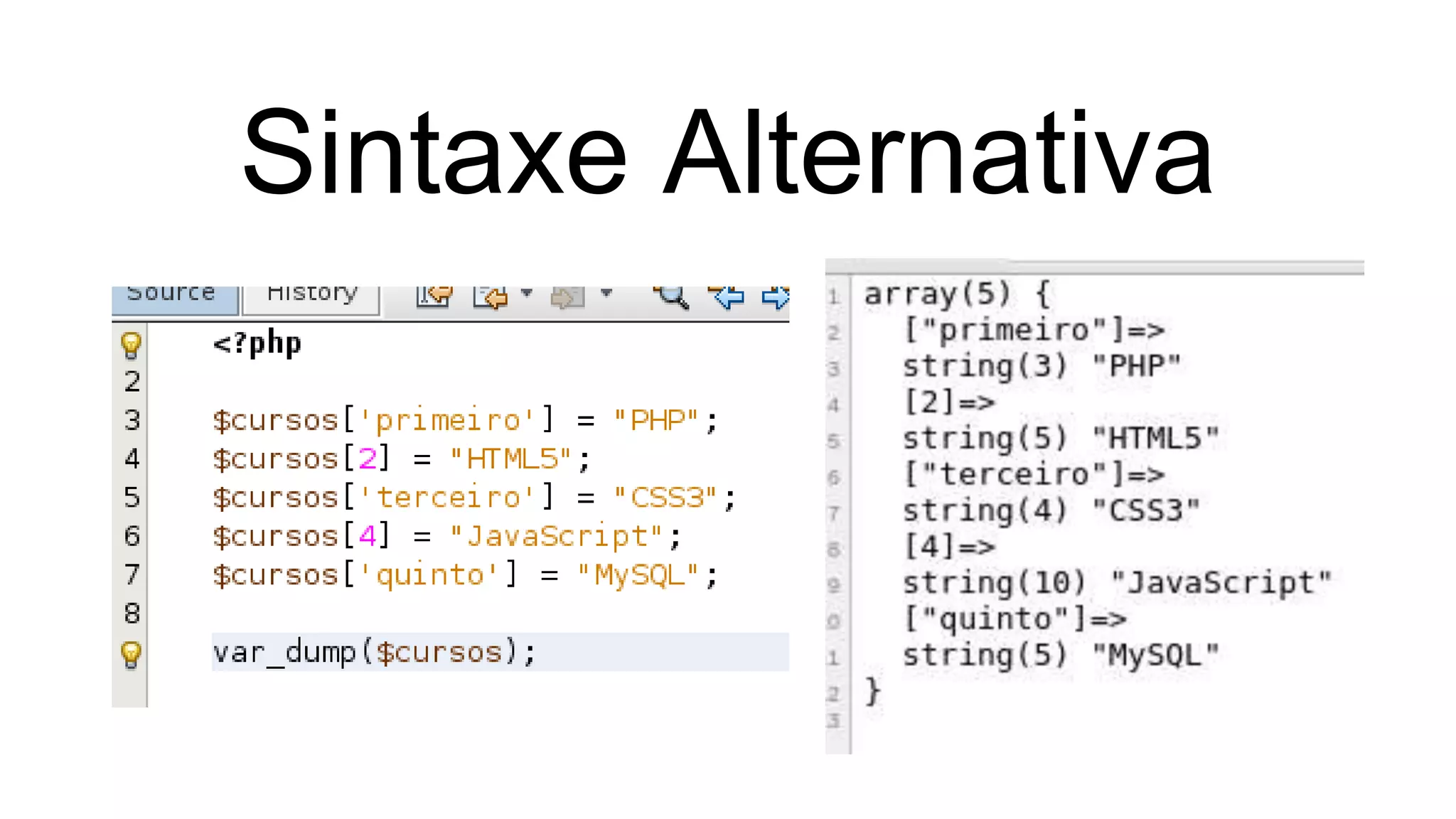Click the Find Previous Occurrence arrow
Viewport: 1456px width, 819px height.
[x=727, y=296]
